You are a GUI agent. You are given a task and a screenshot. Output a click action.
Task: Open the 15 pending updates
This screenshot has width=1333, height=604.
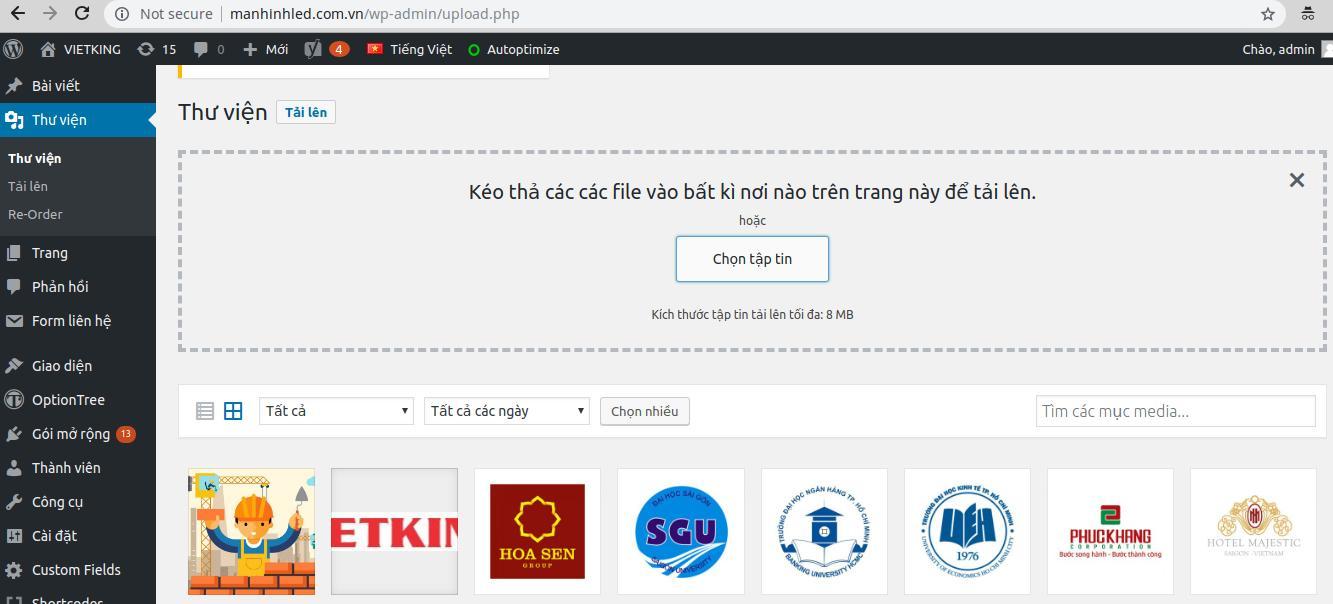157,49
